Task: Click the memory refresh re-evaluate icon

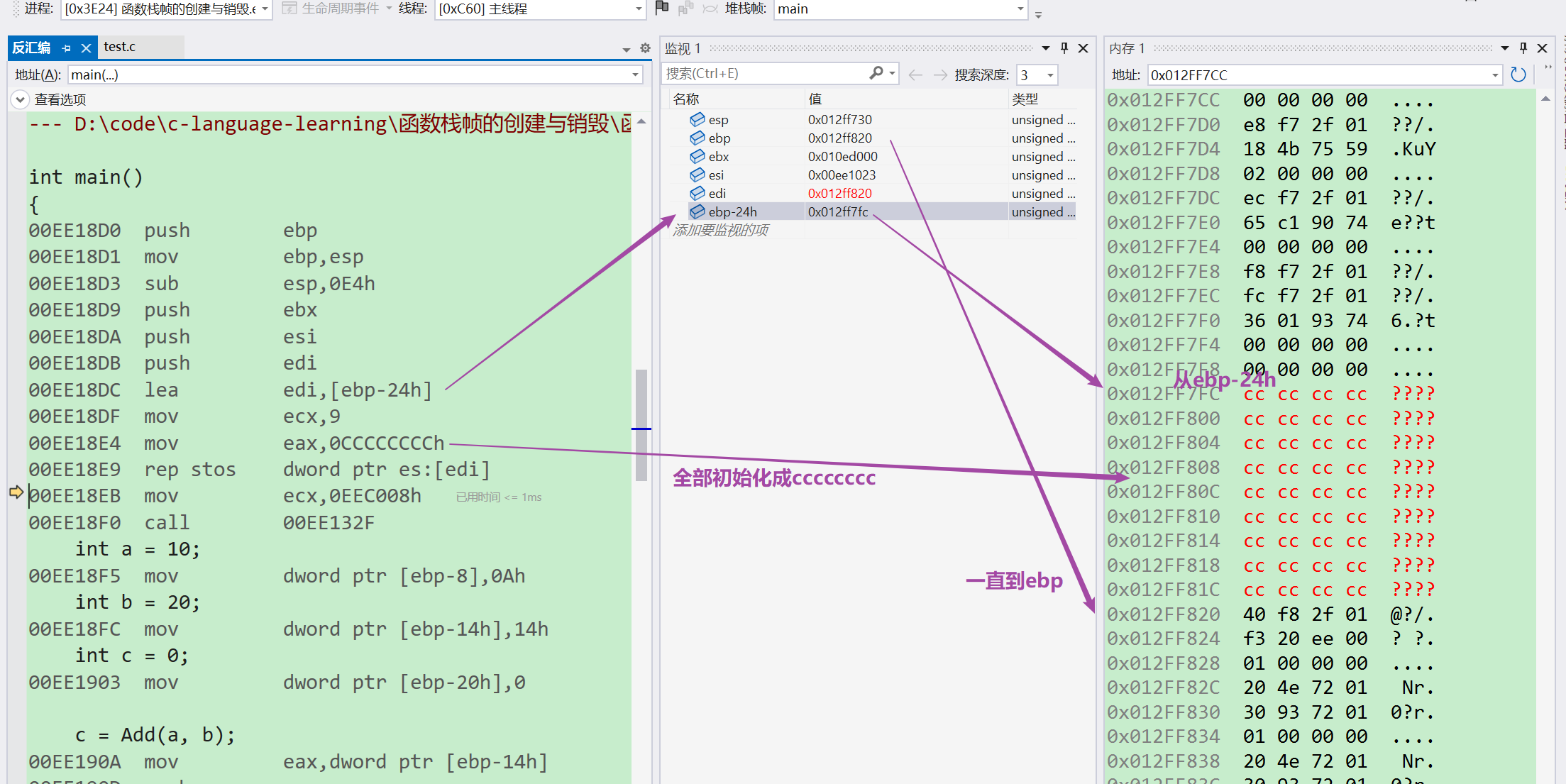Action: pyautogui.click(x=1518, y=74)
